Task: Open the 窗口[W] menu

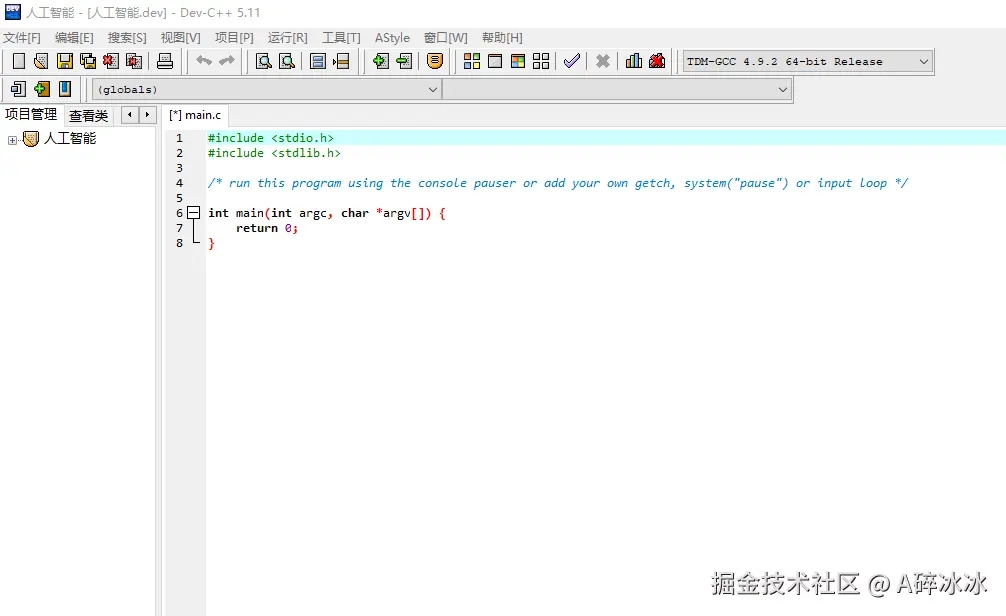Action: (445, 38)
